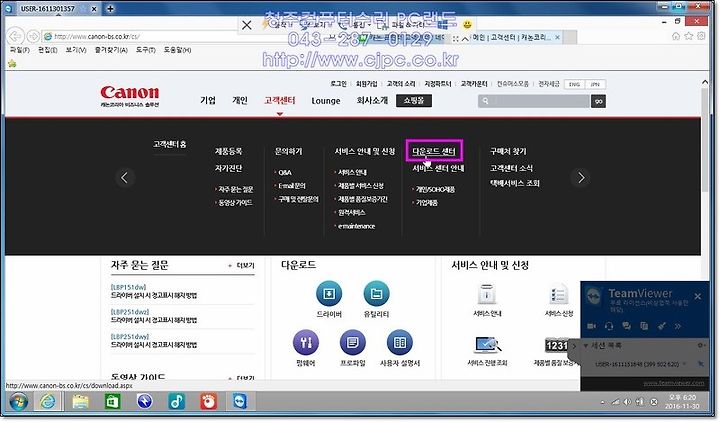
Task: Open the 유틸리티 download icon
Action: [377, 293]
